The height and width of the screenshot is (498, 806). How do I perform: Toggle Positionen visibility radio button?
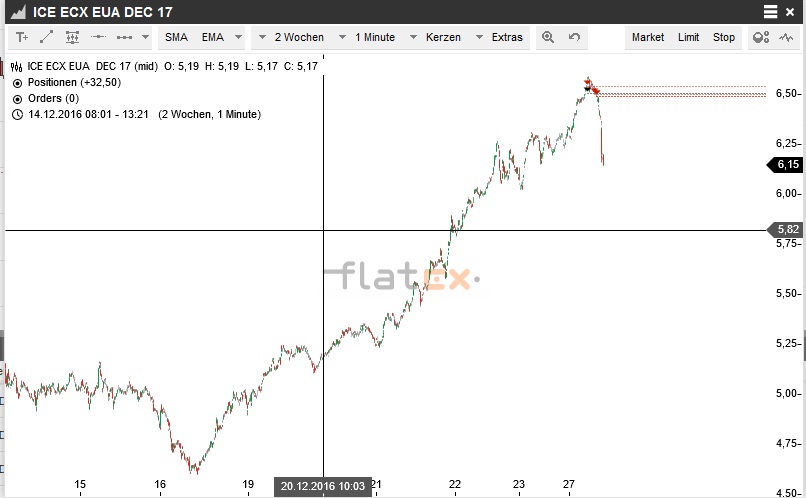click(17, 83)
